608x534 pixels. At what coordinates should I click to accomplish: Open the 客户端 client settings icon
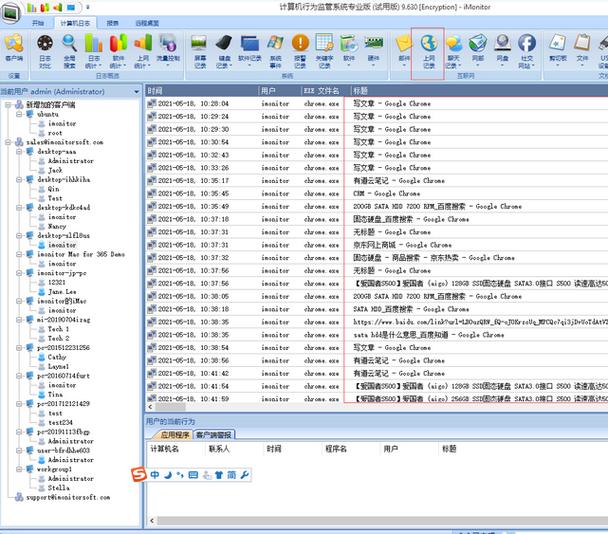point(14,48)
